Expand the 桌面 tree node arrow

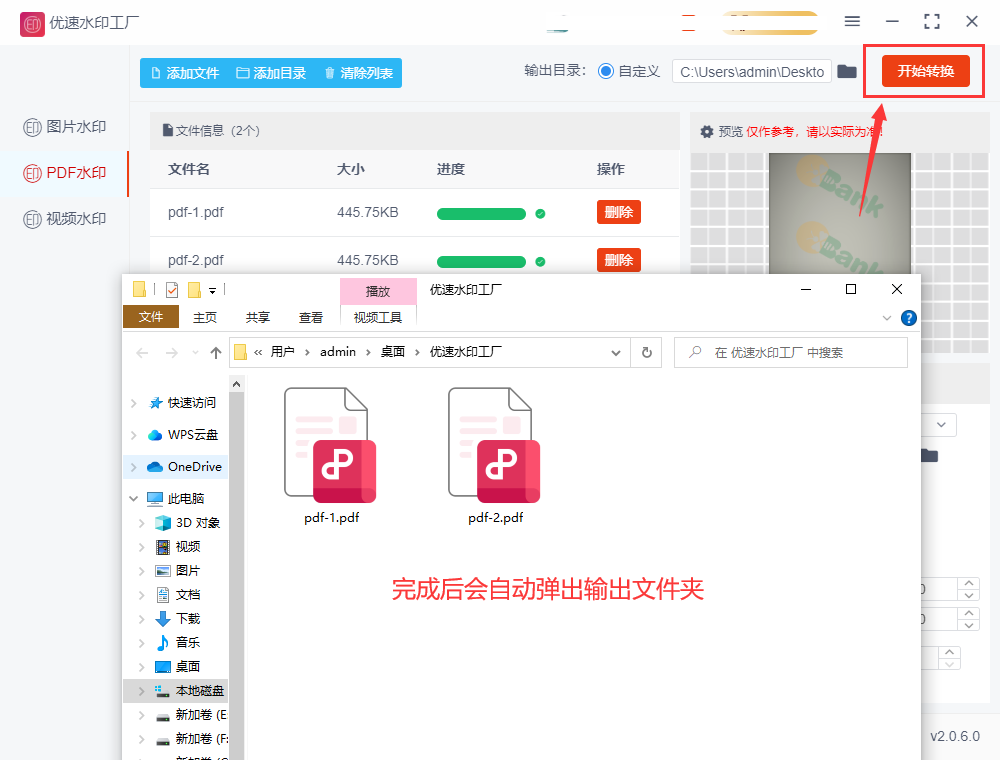(142, 667)
